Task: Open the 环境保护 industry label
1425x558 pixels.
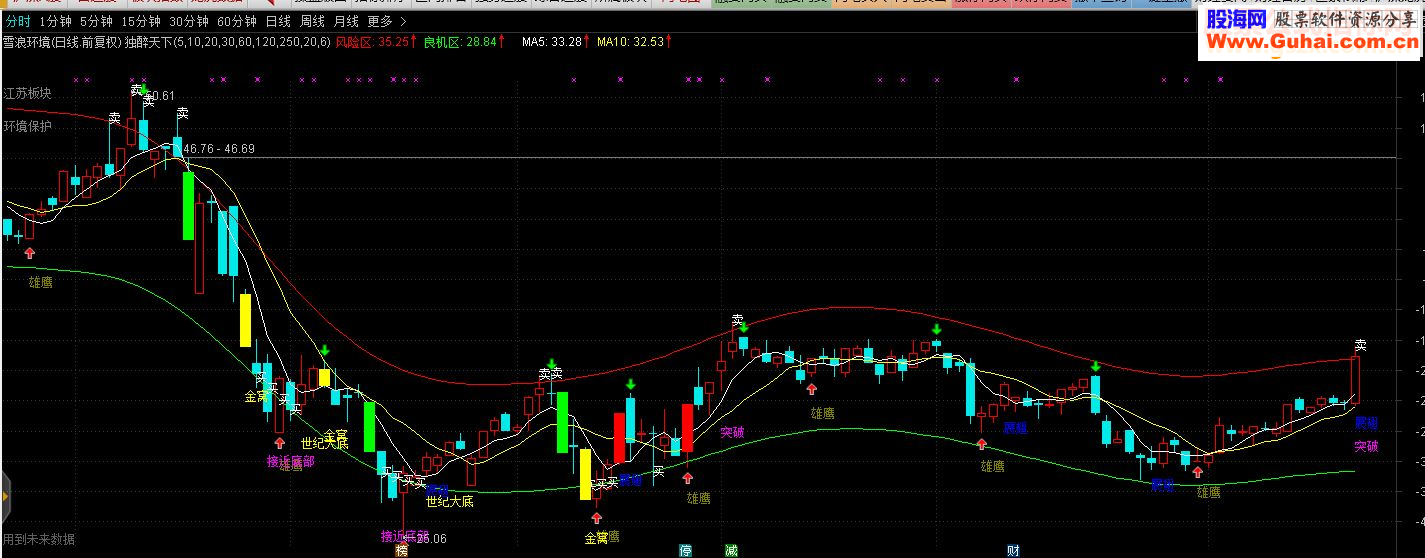Action: tap(27, 126)
